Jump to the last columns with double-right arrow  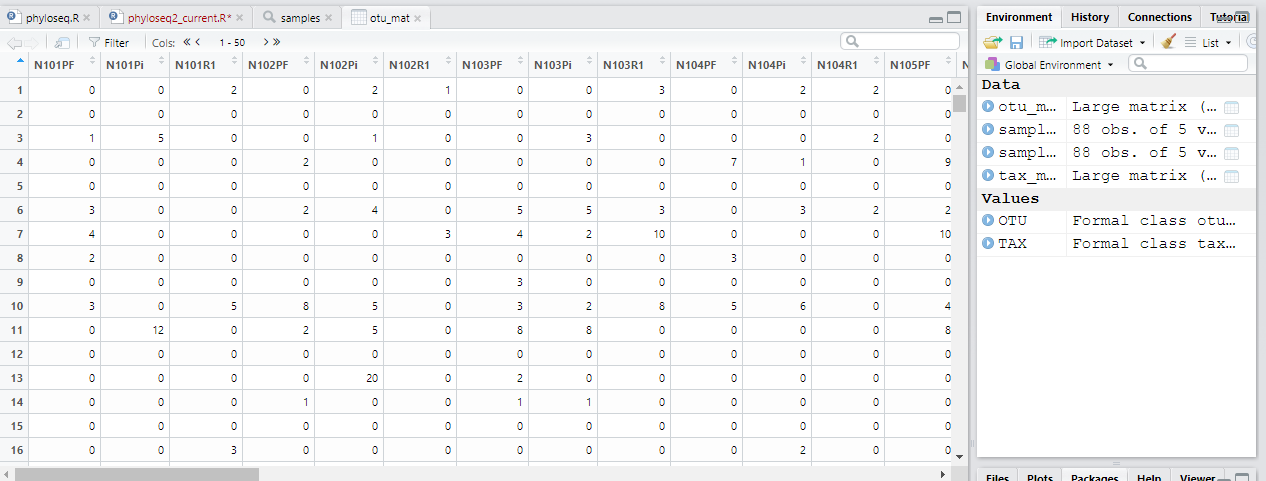(276, 42)
